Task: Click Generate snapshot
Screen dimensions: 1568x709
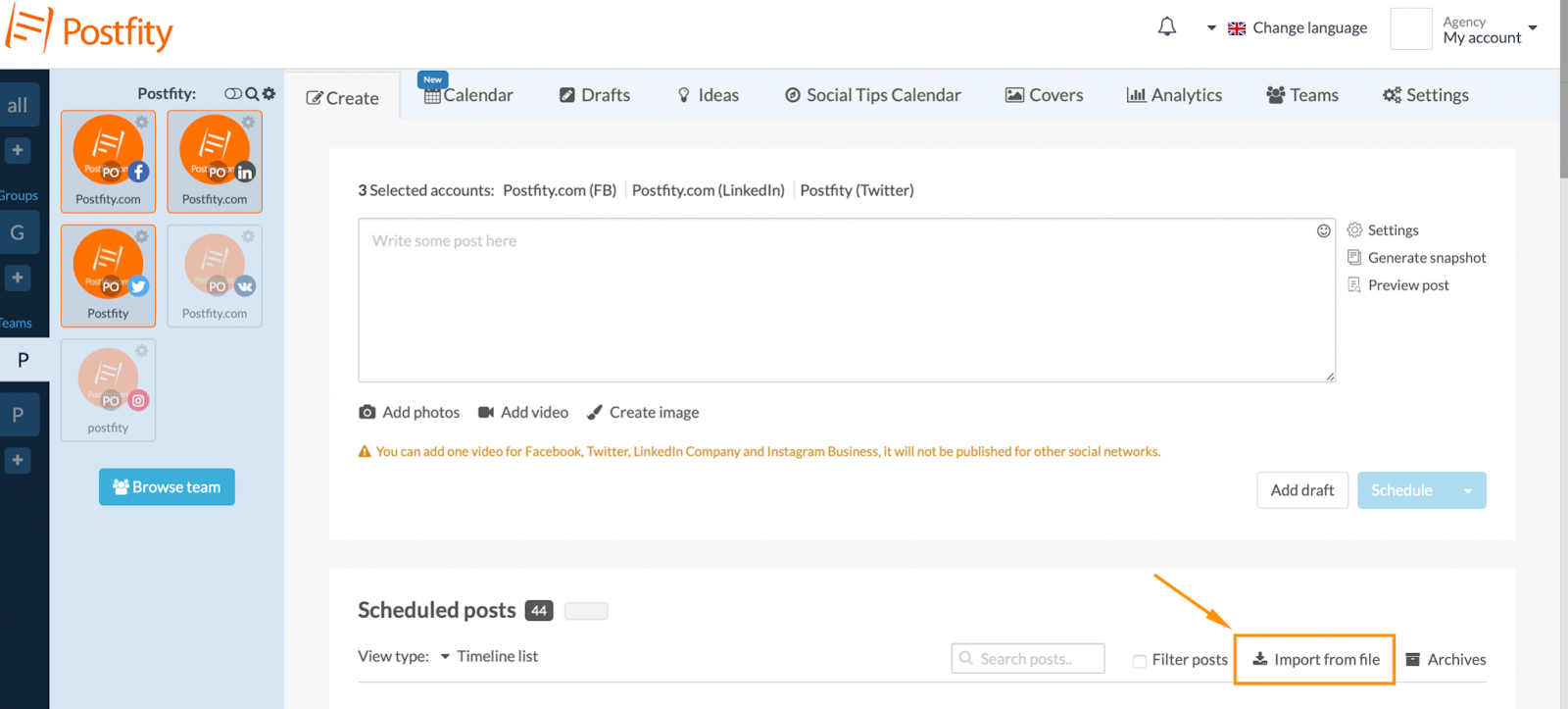Action: tap(1416, 258)
